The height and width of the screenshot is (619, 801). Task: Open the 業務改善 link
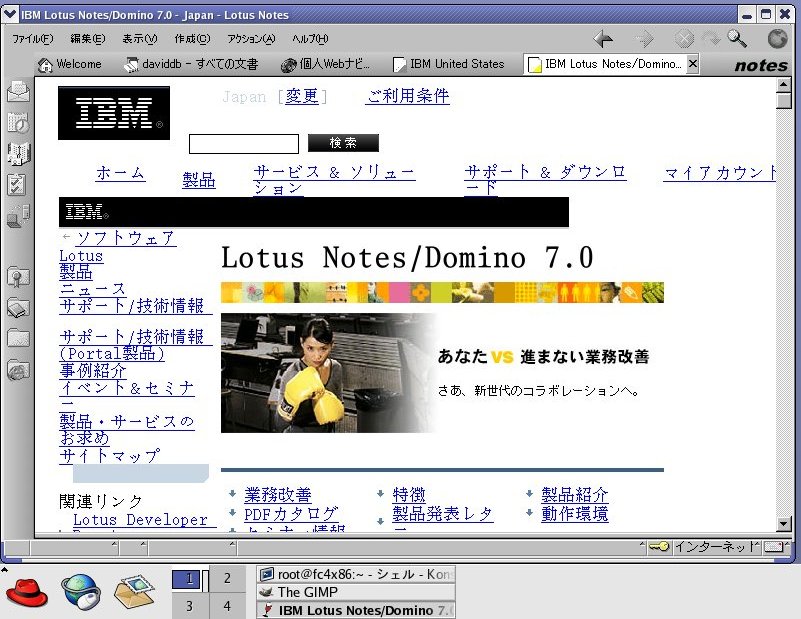click(277, 495)
